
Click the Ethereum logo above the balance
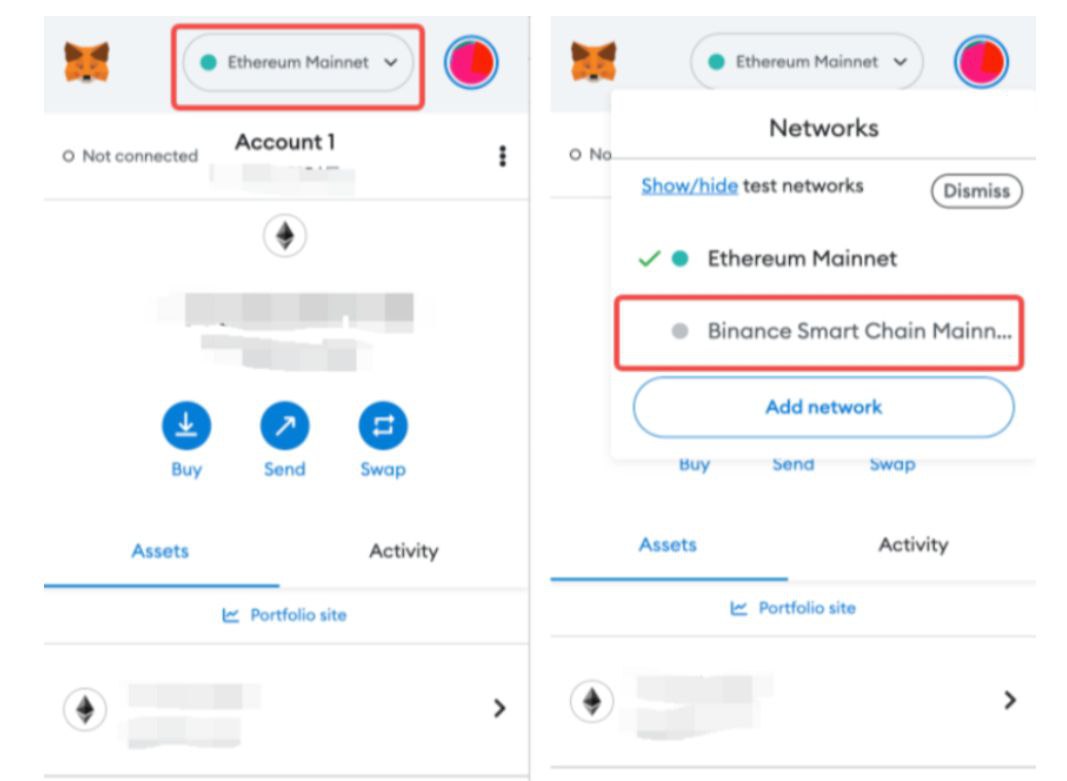285,236
